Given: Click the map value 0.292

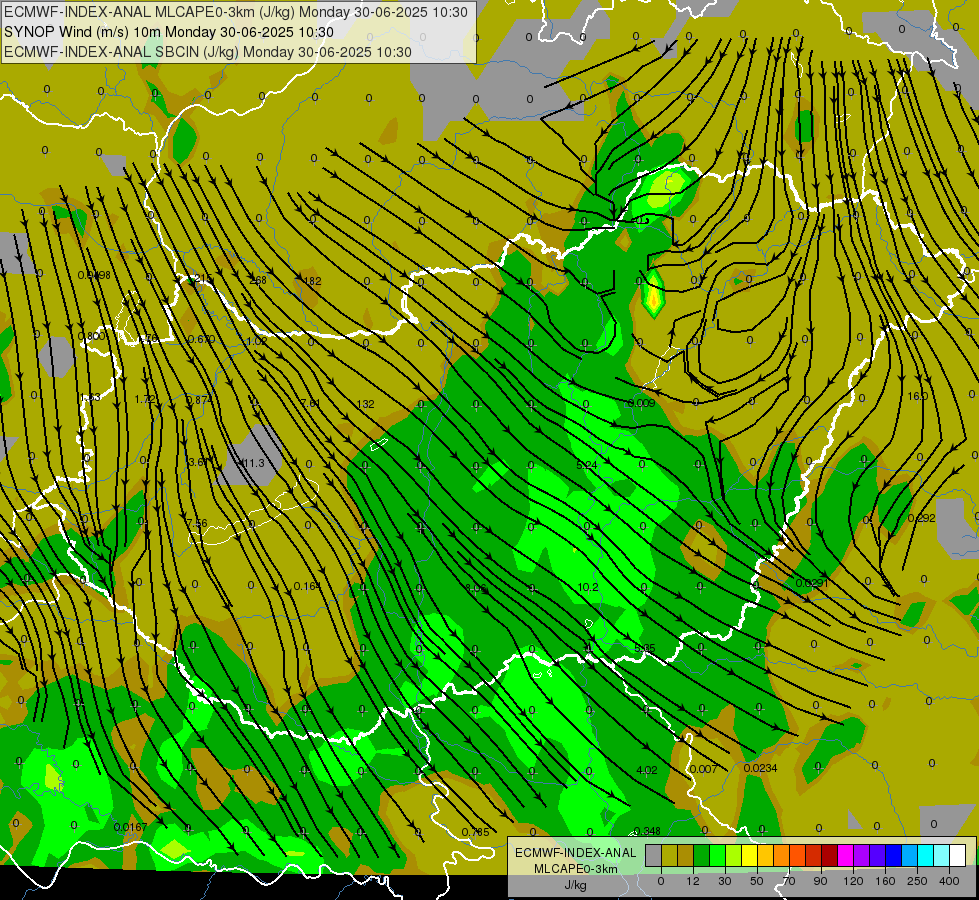Looking at the screenshot, I should click(921, 518).
